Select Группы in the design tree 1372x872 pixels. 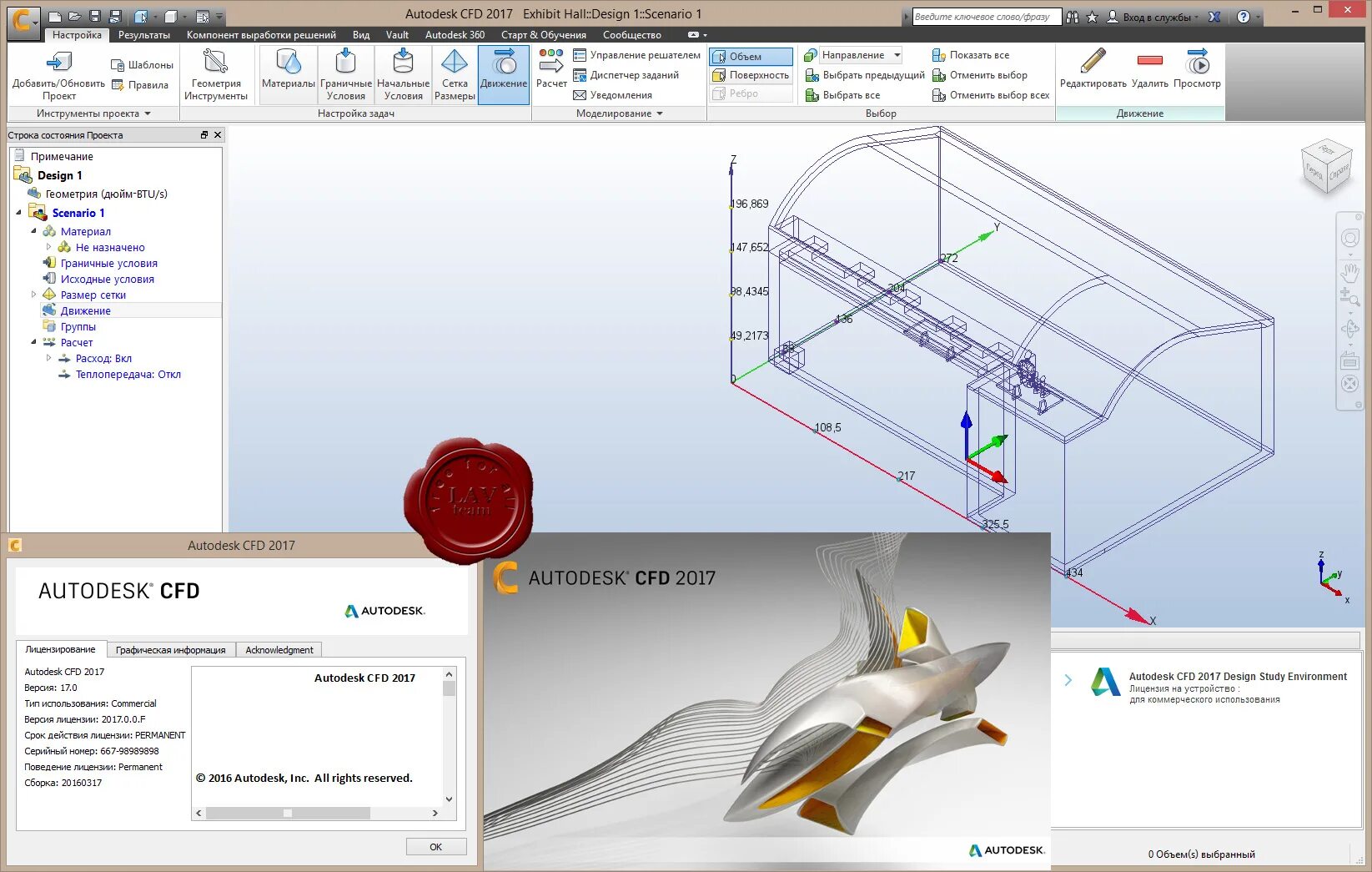tap(78, 326)
